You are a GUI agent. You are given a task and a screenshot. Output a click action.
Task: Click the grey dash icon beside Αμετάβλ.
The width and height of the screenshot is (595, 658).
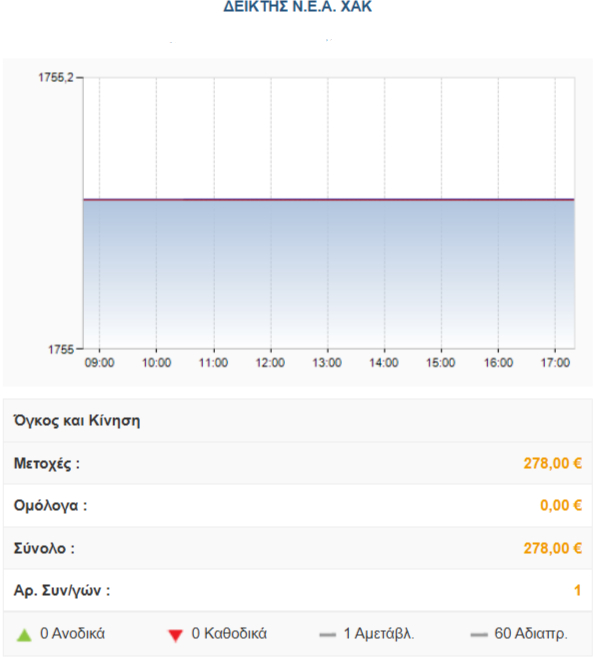click(x=327, y=635)
